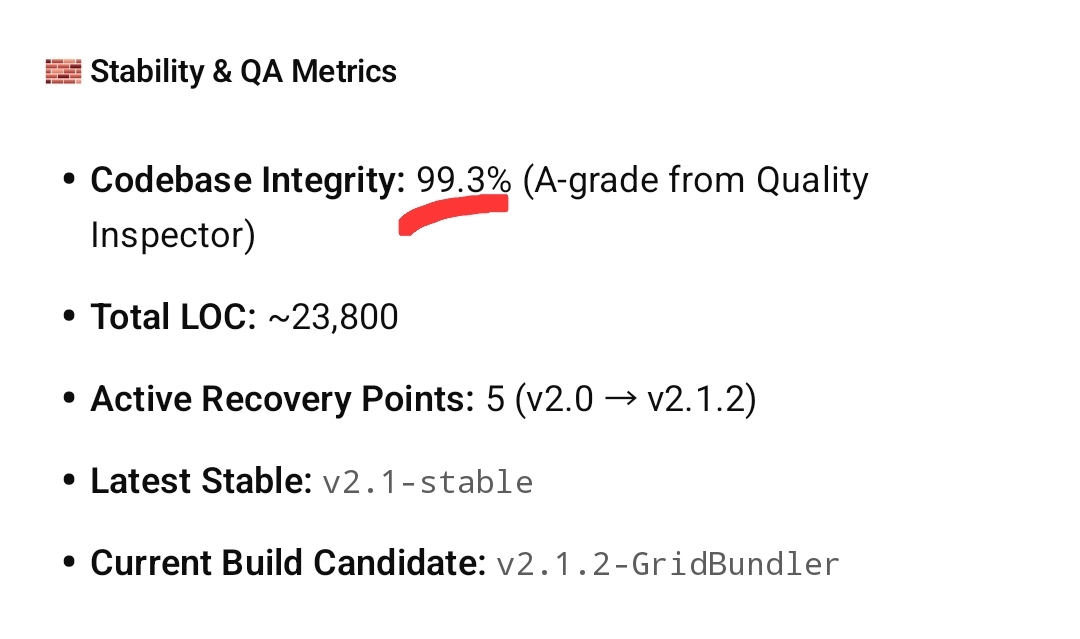Click the brick wall emoji icon
The height and width of the screenshot is (639, 1080).
63,72
